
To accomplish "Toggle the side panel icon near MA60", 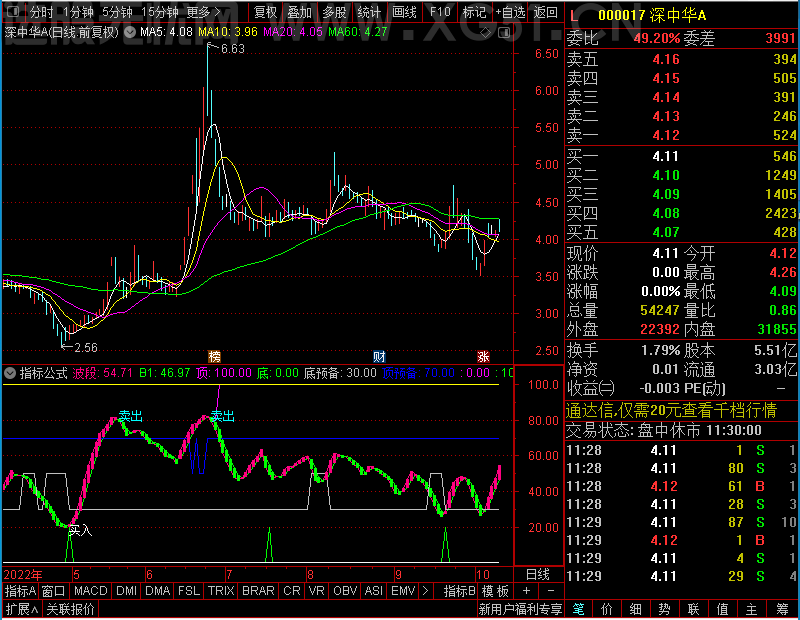I will (504, 33).
